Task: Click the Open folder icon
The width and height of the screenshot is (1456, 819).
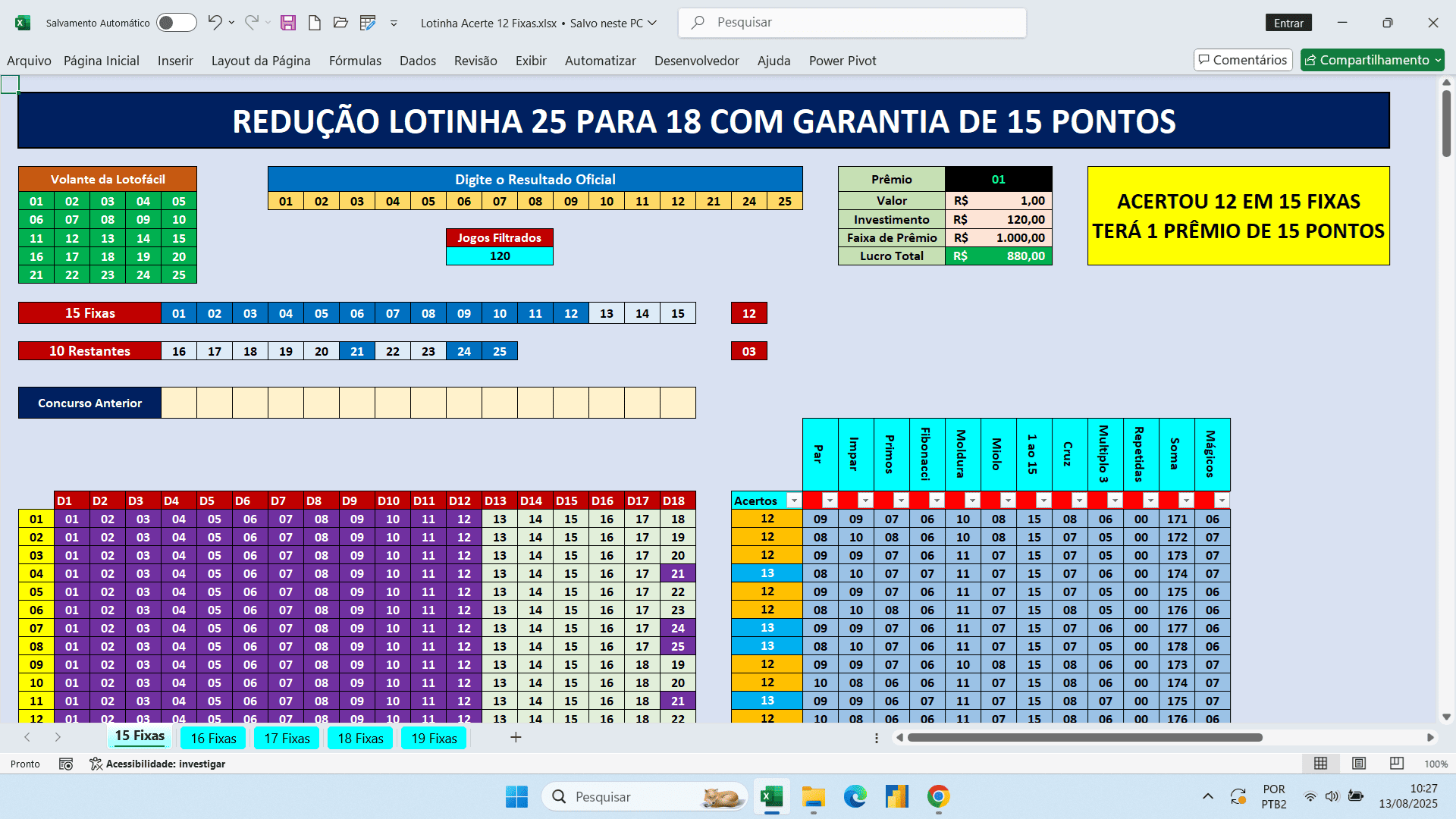Action: click(x=340, y=23)
